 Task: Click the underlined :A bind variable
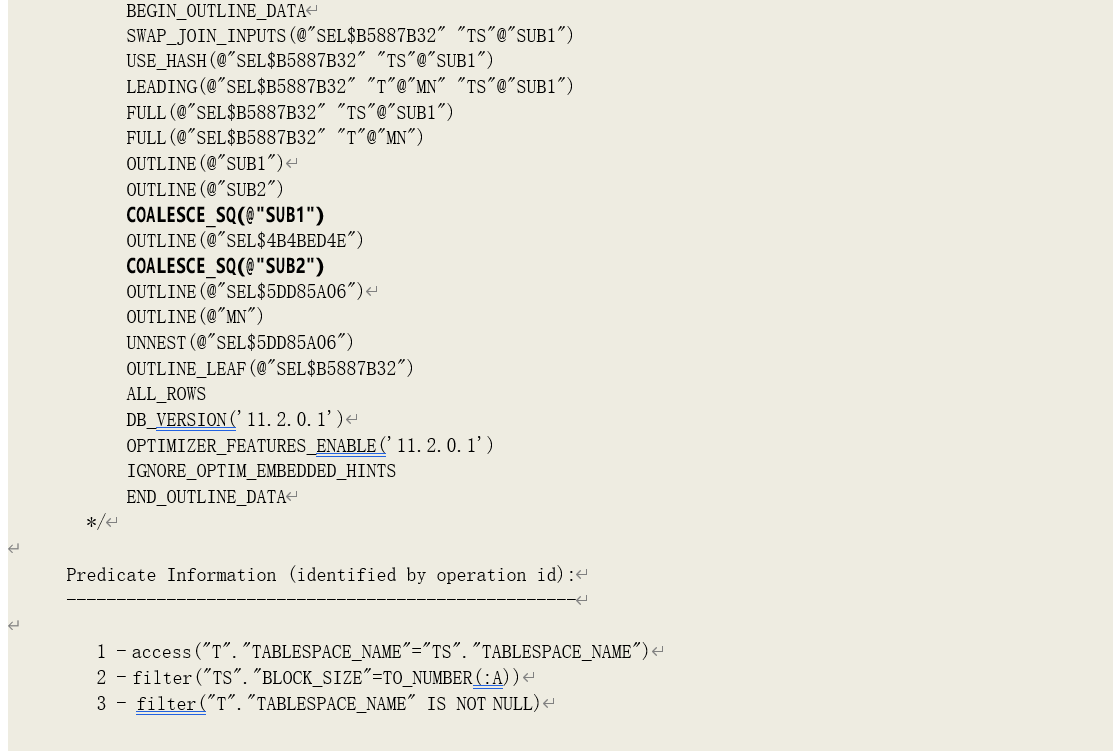click(489, 678)
